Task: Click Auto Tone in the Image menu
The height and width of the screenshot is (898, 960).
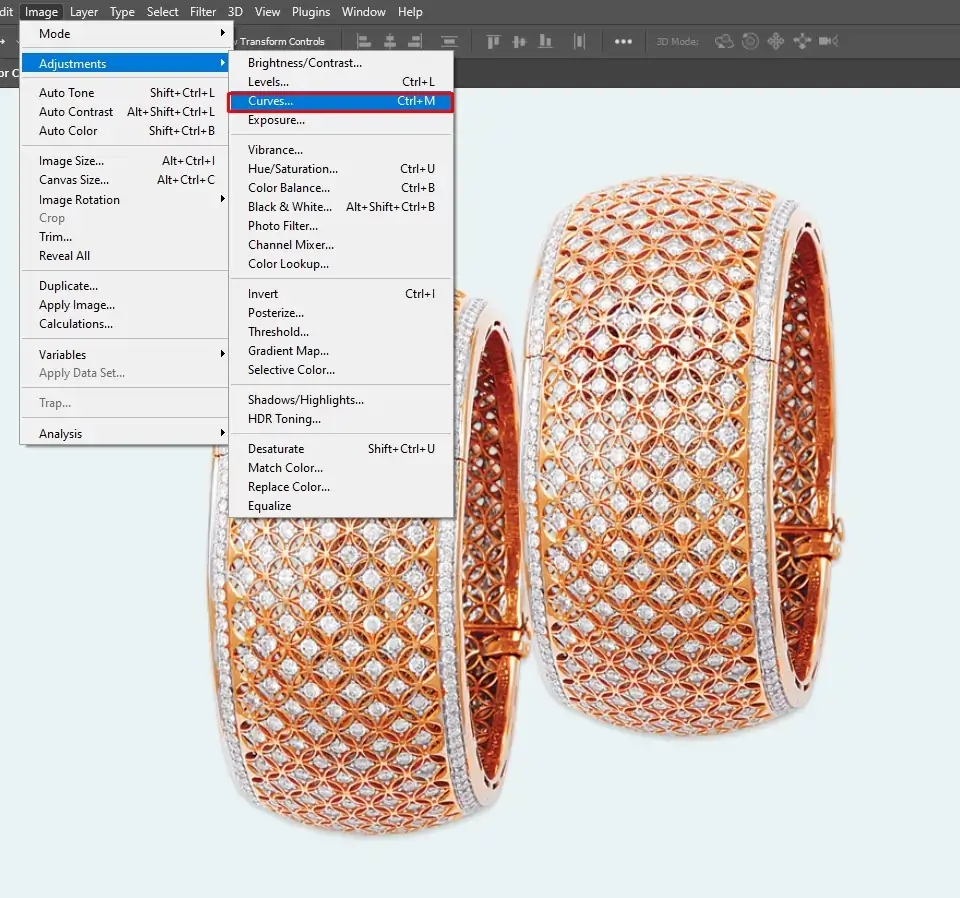Action: pos(67,93)
